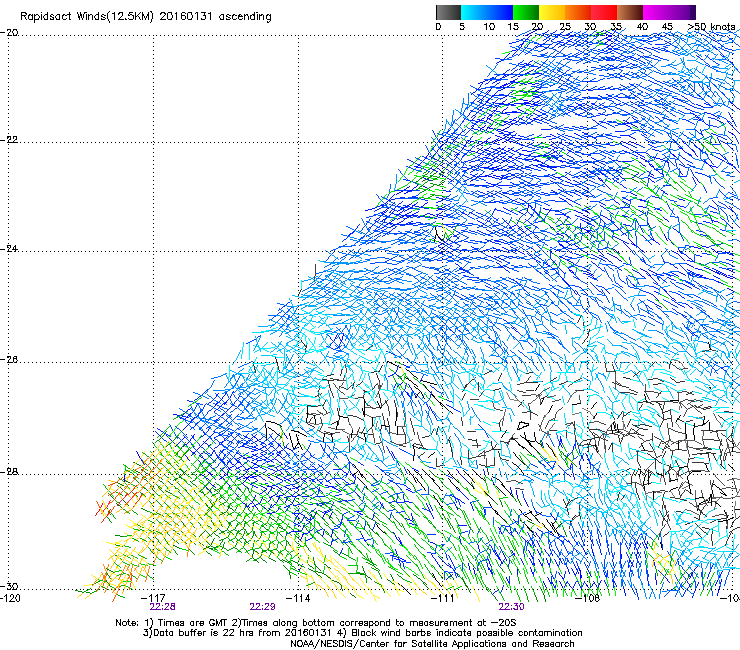This screenshot has width=740, height=650.
Task: Click the title text 'Rapidscat Winds(12.5KM) 20160131 ascending'
Action: click(146, 17)
